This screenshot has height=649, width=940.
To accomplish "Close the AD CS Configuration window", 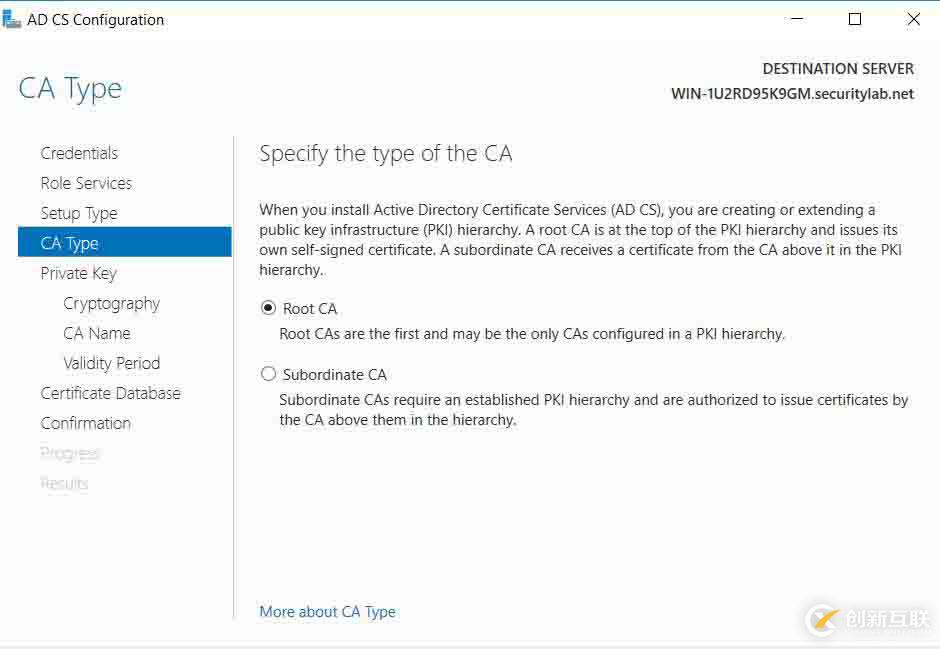I will [x=913, y=19].
